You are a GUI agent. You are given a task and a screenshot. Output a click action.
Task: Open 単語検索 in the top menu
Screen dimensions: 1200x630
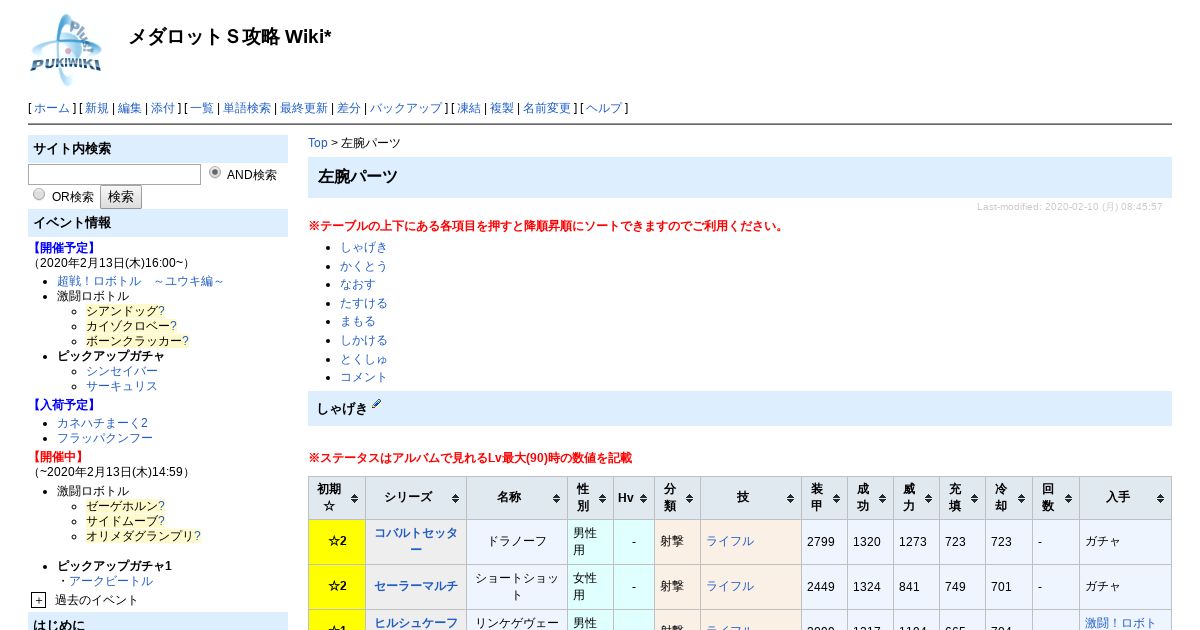pos(247,108)
